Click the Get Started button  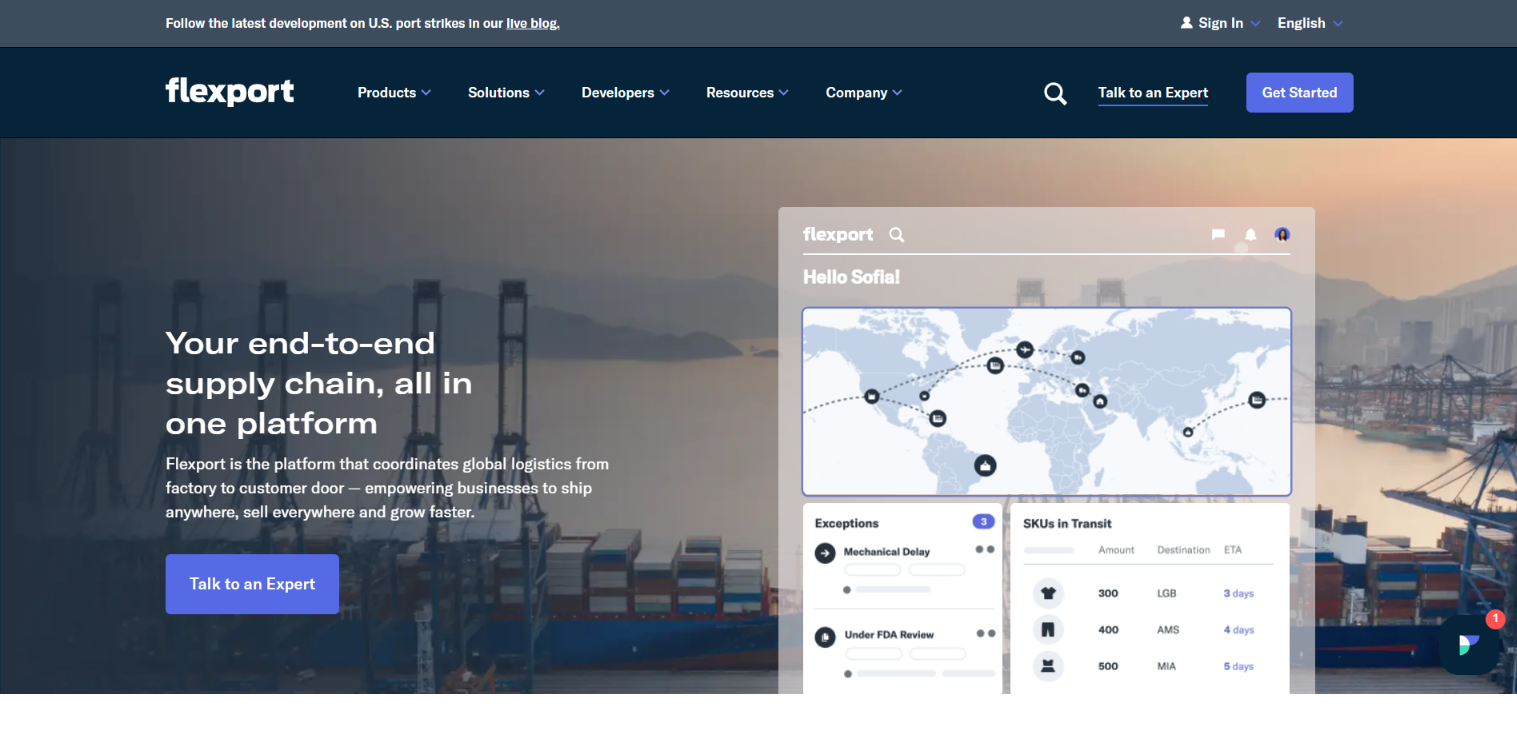coord(1299,92)
